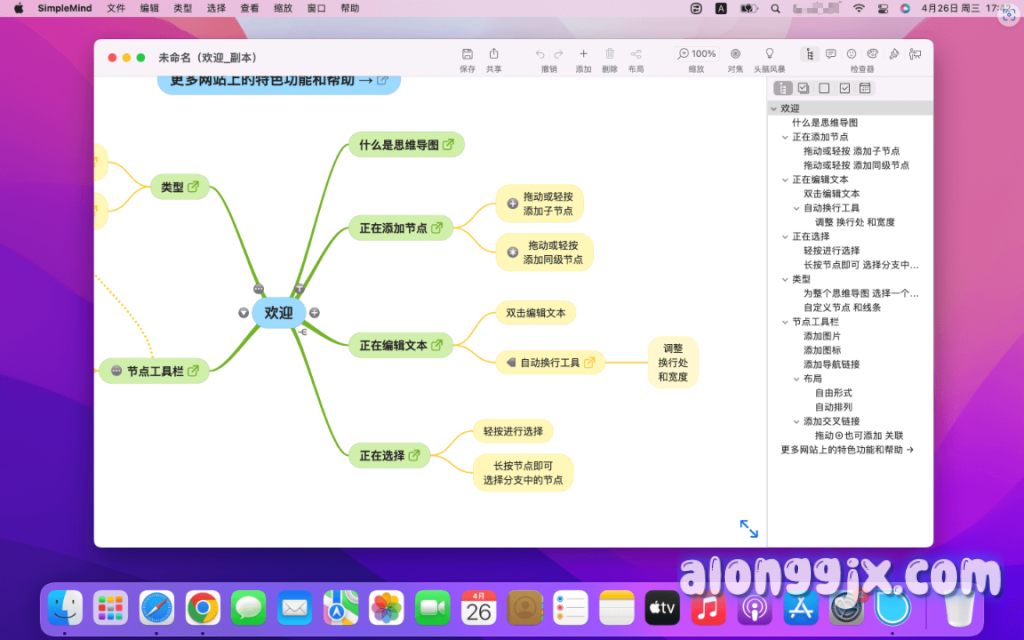Open the 共享 (Share) toolbar button
This screenshot has height=640, width=1024.
pos(494,54)
